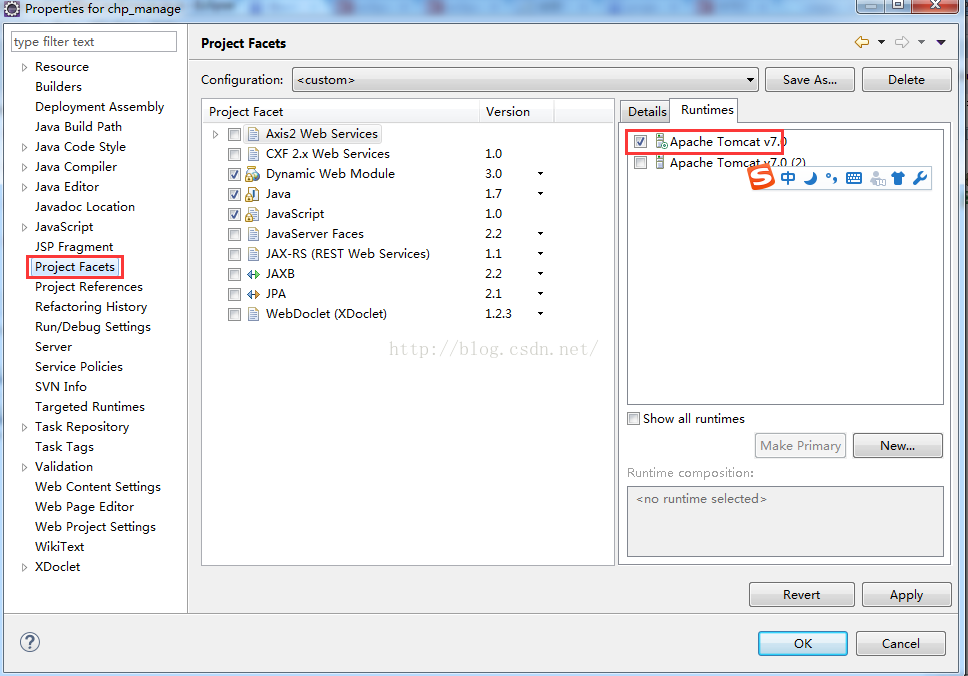The height and width of the screenshot is (676, 968).
Task: Tick the Show all runtimes checkbox
Action: [633, 419]
